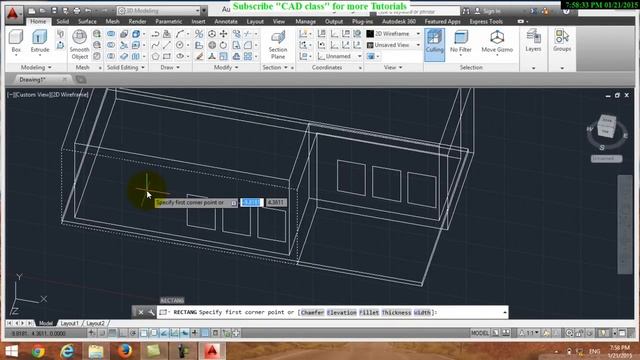
Task: Click Undo in the quick access toolbar
Action: coord(88,11)
